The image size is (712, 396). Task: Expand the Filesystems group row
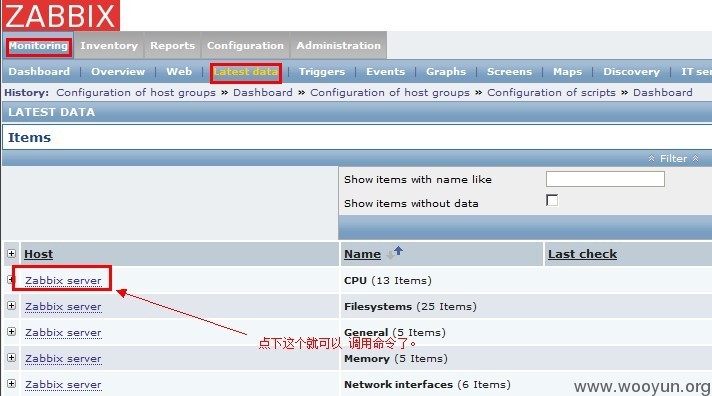point(11,306)
